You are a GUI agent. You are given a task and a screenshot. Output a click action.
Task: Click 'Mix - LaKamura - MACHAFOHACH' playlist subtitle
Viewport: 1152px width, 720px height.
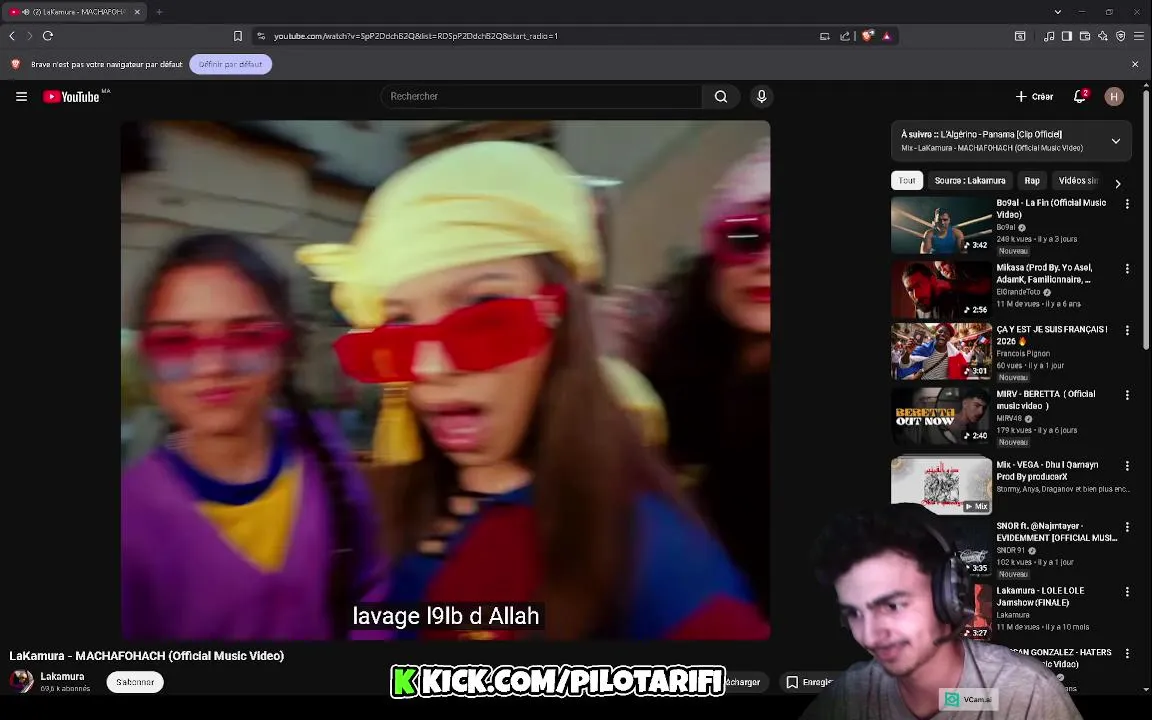pyautogui.click(x=992, y=148)
